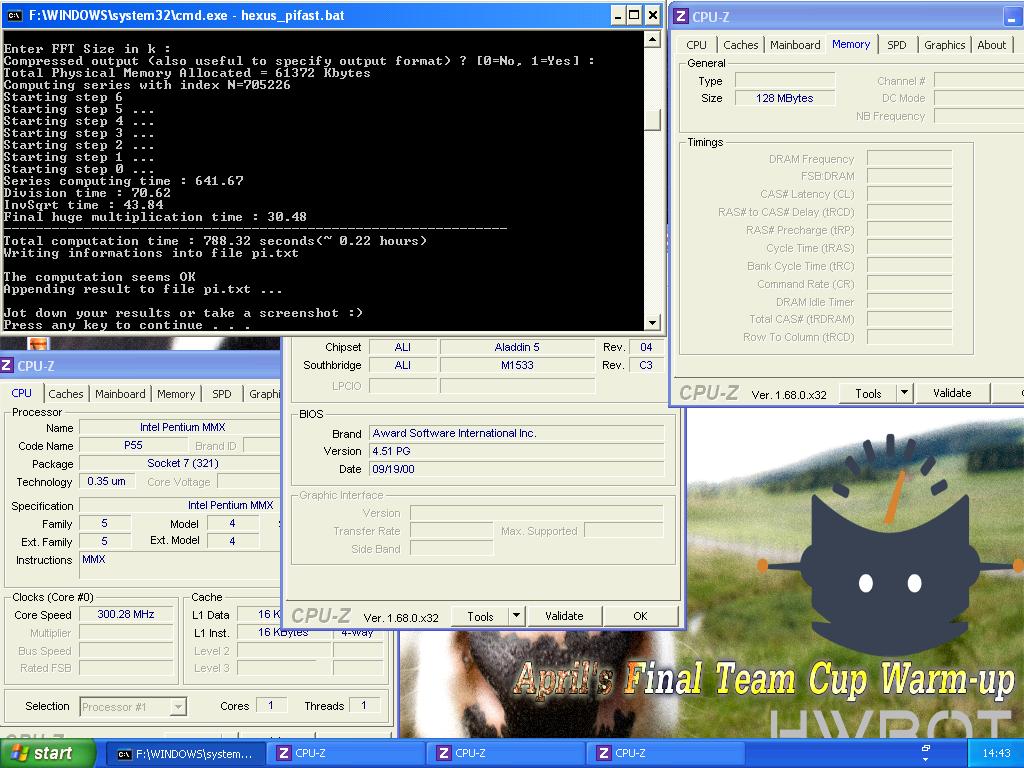Click BIOS Date value 09/19/00
The width and height of the screenshot is (1024, 768).
[x=516, y=469]
